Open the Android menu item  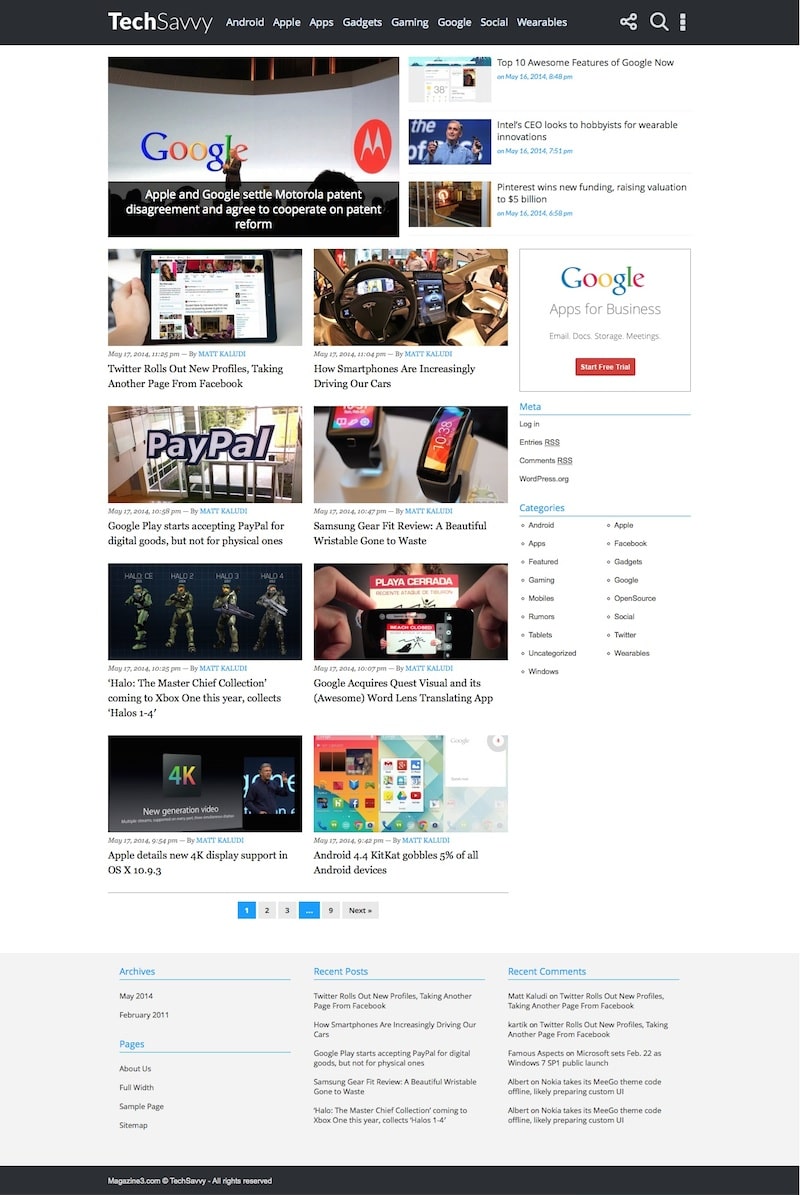(245, 22)
